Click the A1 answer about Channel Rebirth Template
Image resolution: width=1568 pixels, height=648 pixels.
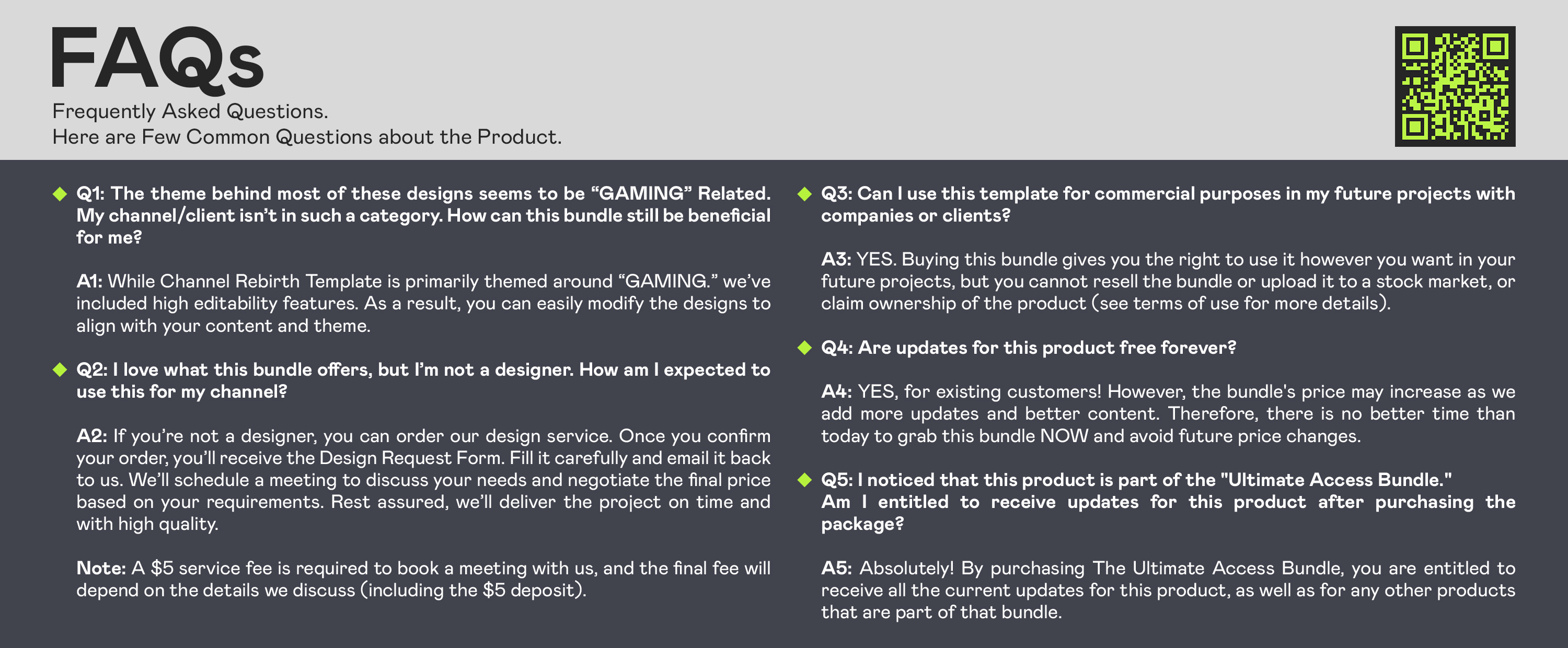click(x=423, y=304)
